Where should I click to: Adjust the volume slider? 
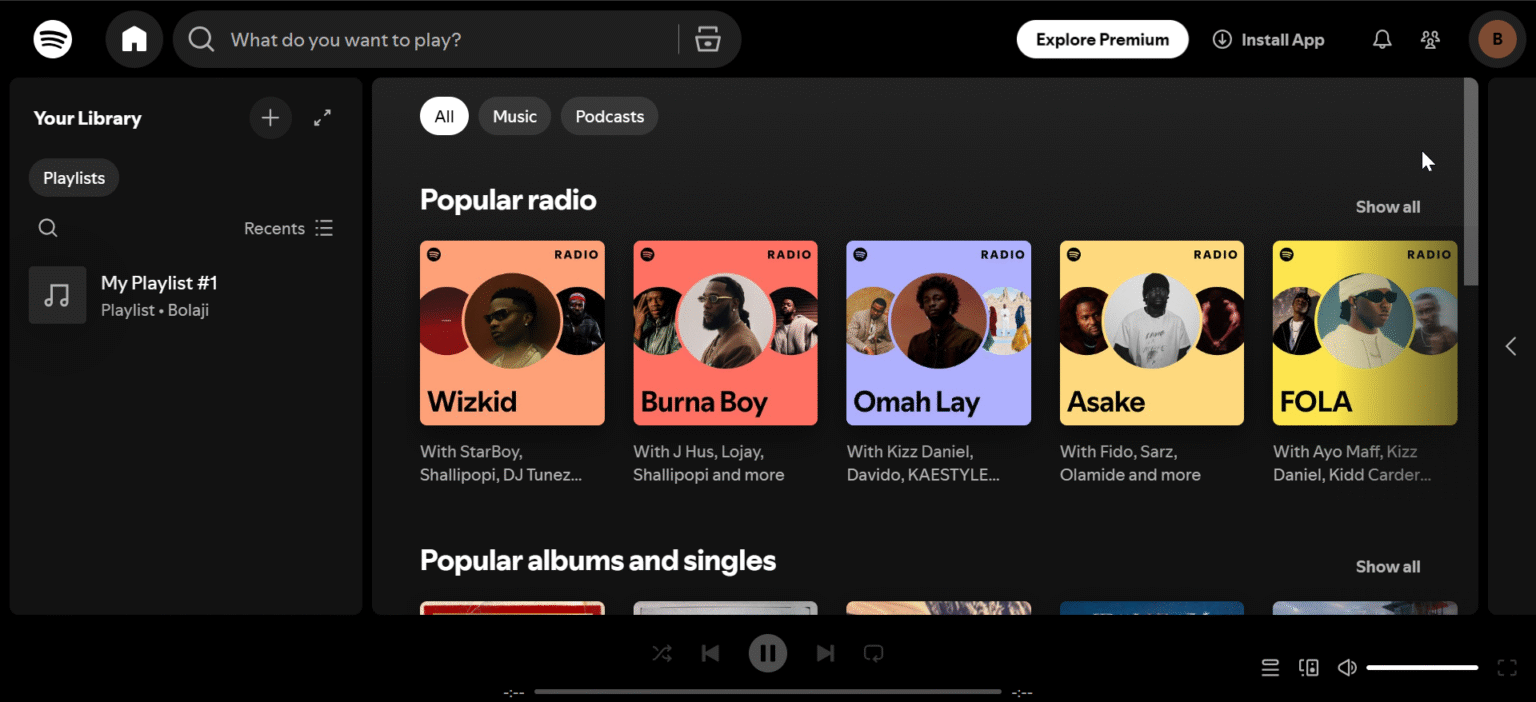click(1422, 668)
